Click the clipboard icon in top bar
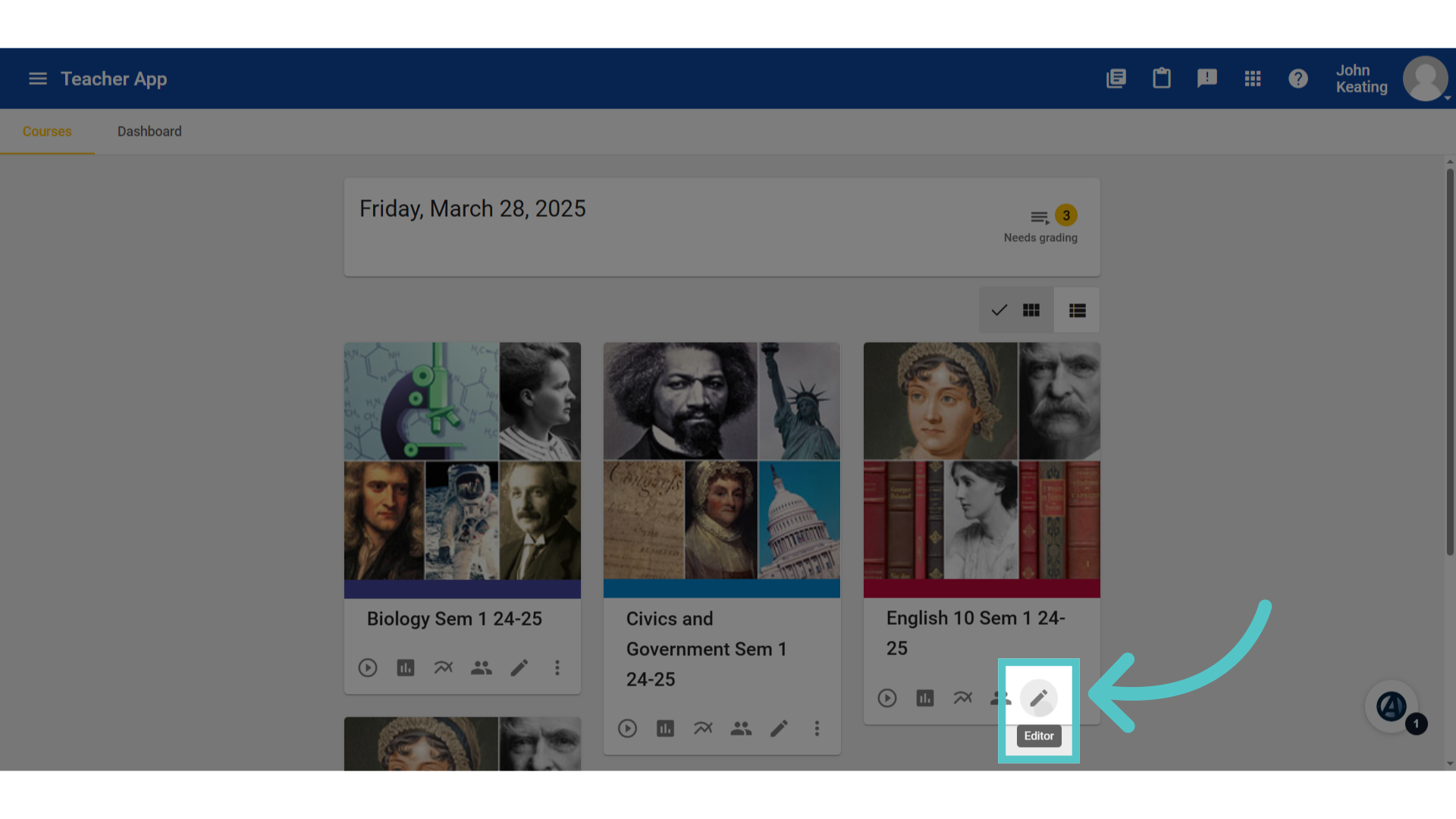1456x819 pixels. click(1162, 78)
